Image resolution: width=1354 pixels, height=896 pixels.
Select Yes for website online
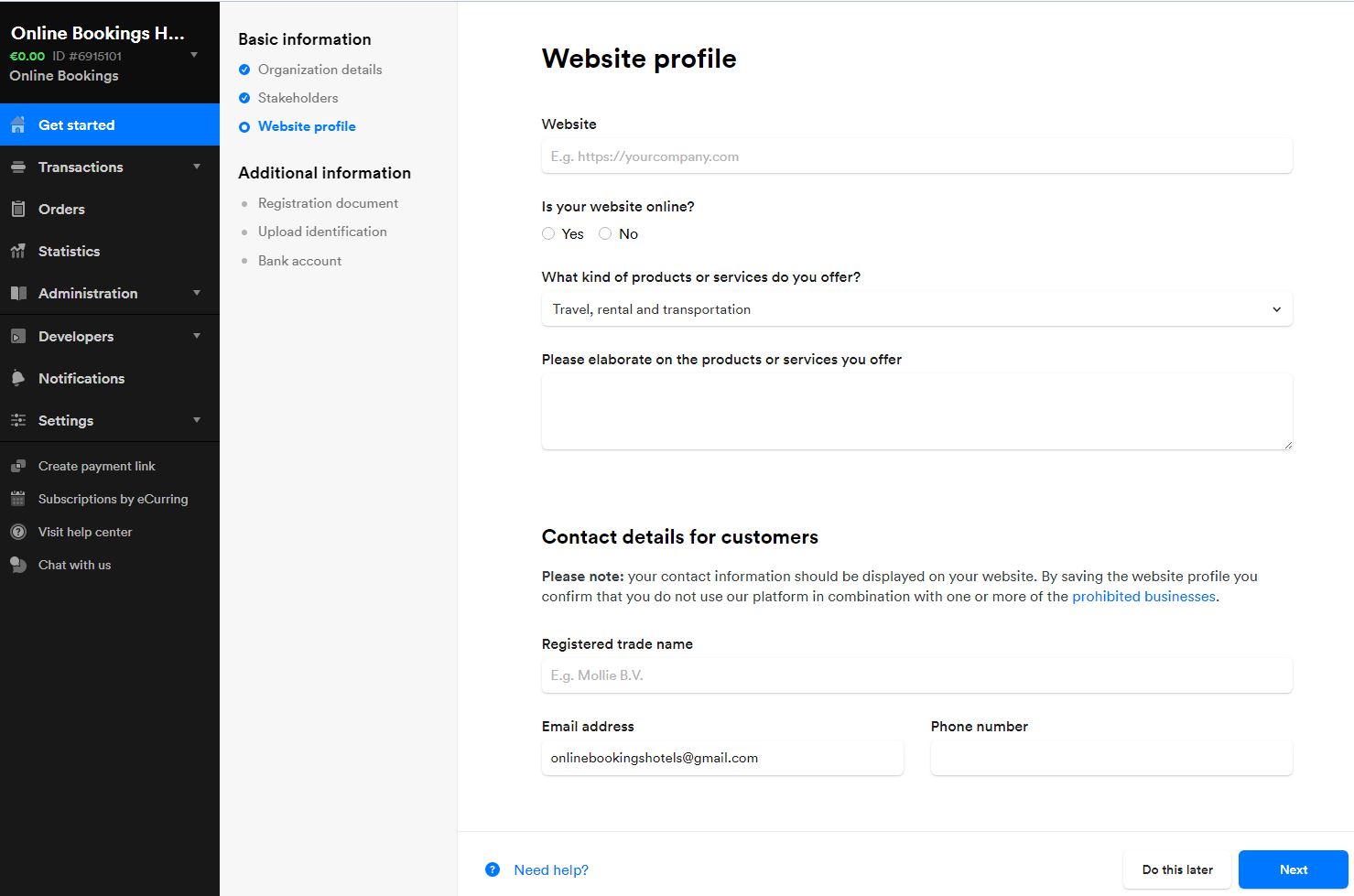[548, 233]
